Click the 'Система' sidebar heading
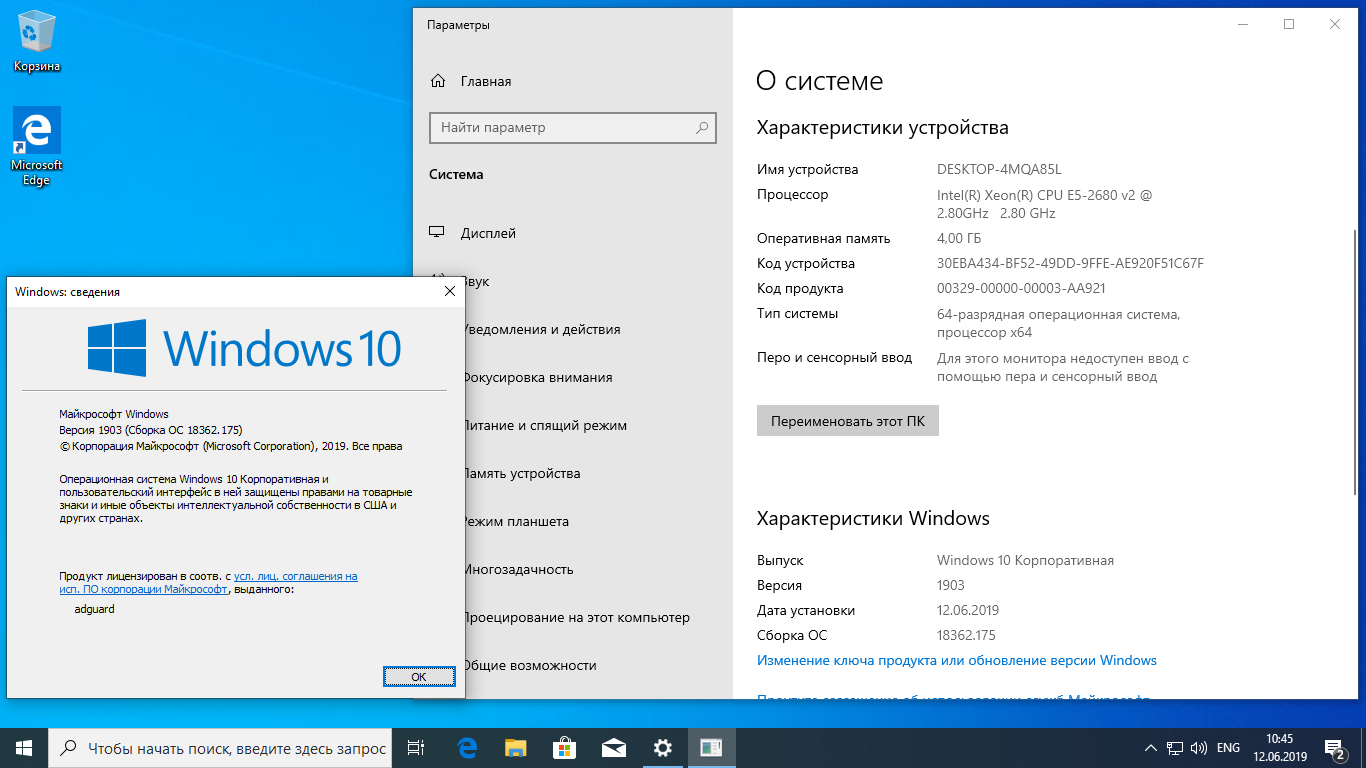Screen dimensions: 1366x768 (456, 174)
